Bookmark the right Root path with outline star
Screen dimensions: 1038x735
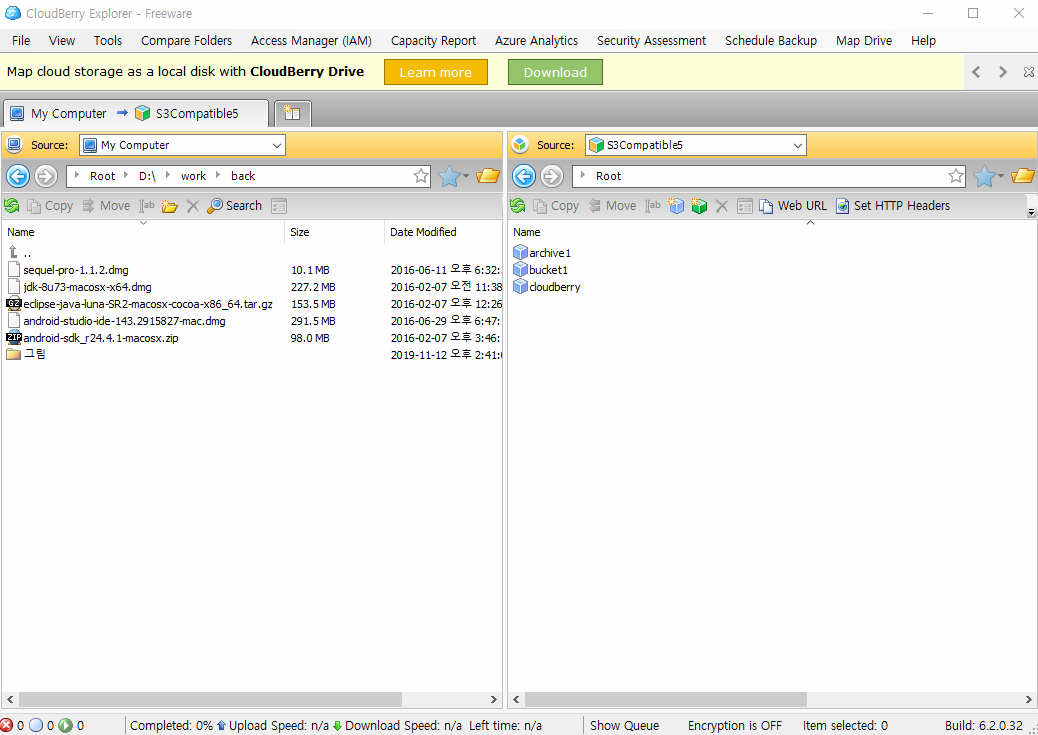955,175
